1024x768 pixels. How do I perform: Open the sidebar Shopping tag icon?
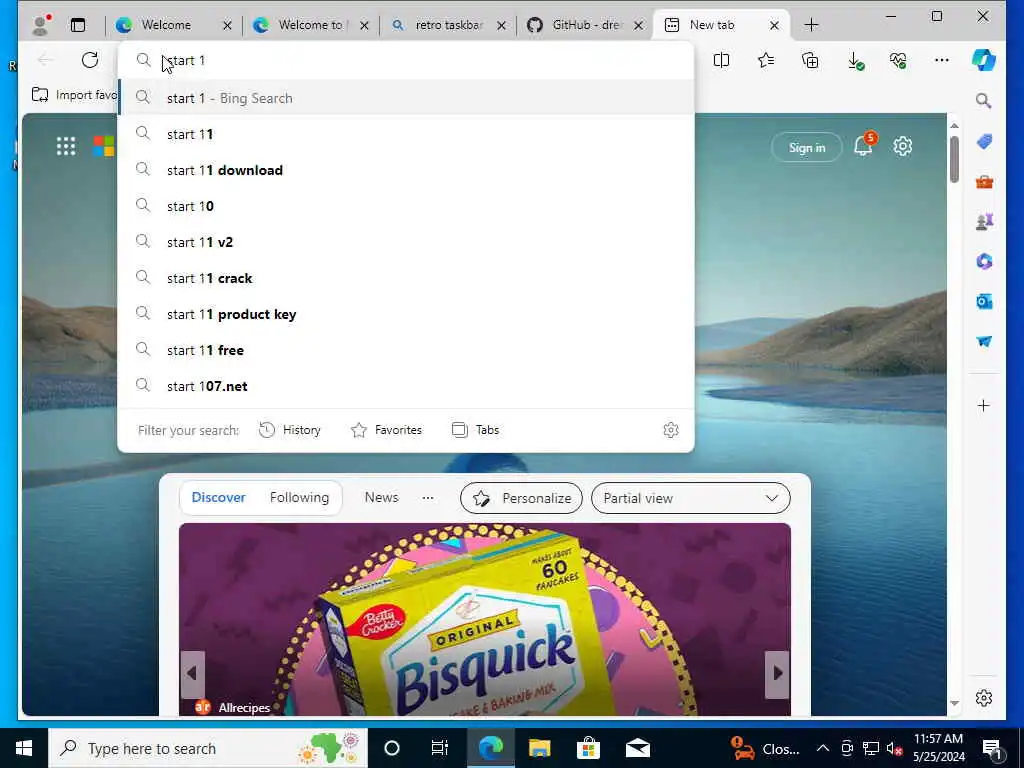tap(984, 141)
